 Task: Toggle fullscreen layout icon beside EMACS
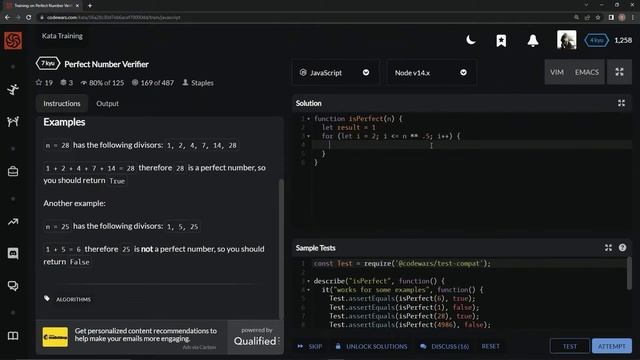click(619, 72)
